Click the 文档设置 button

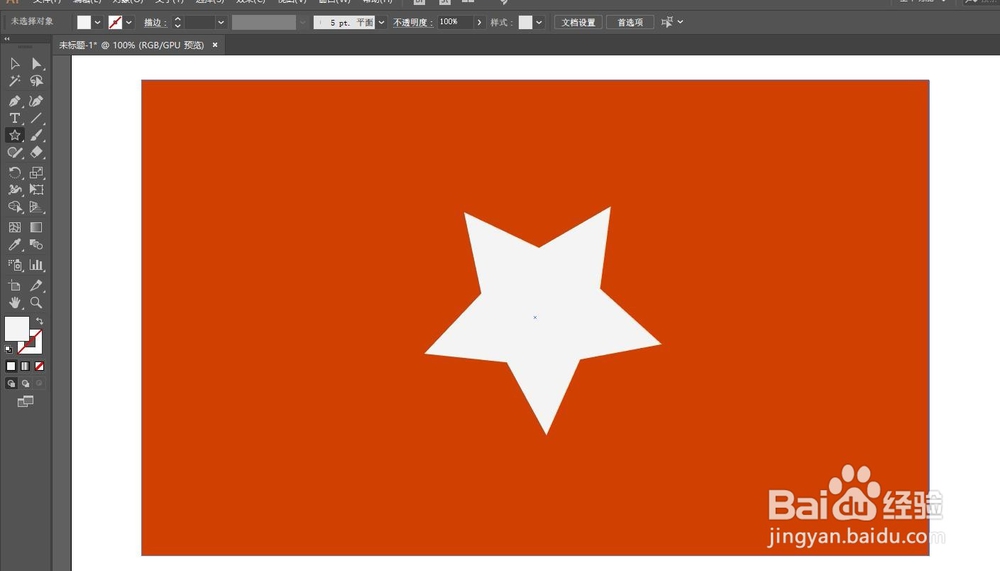pos(578,22)
